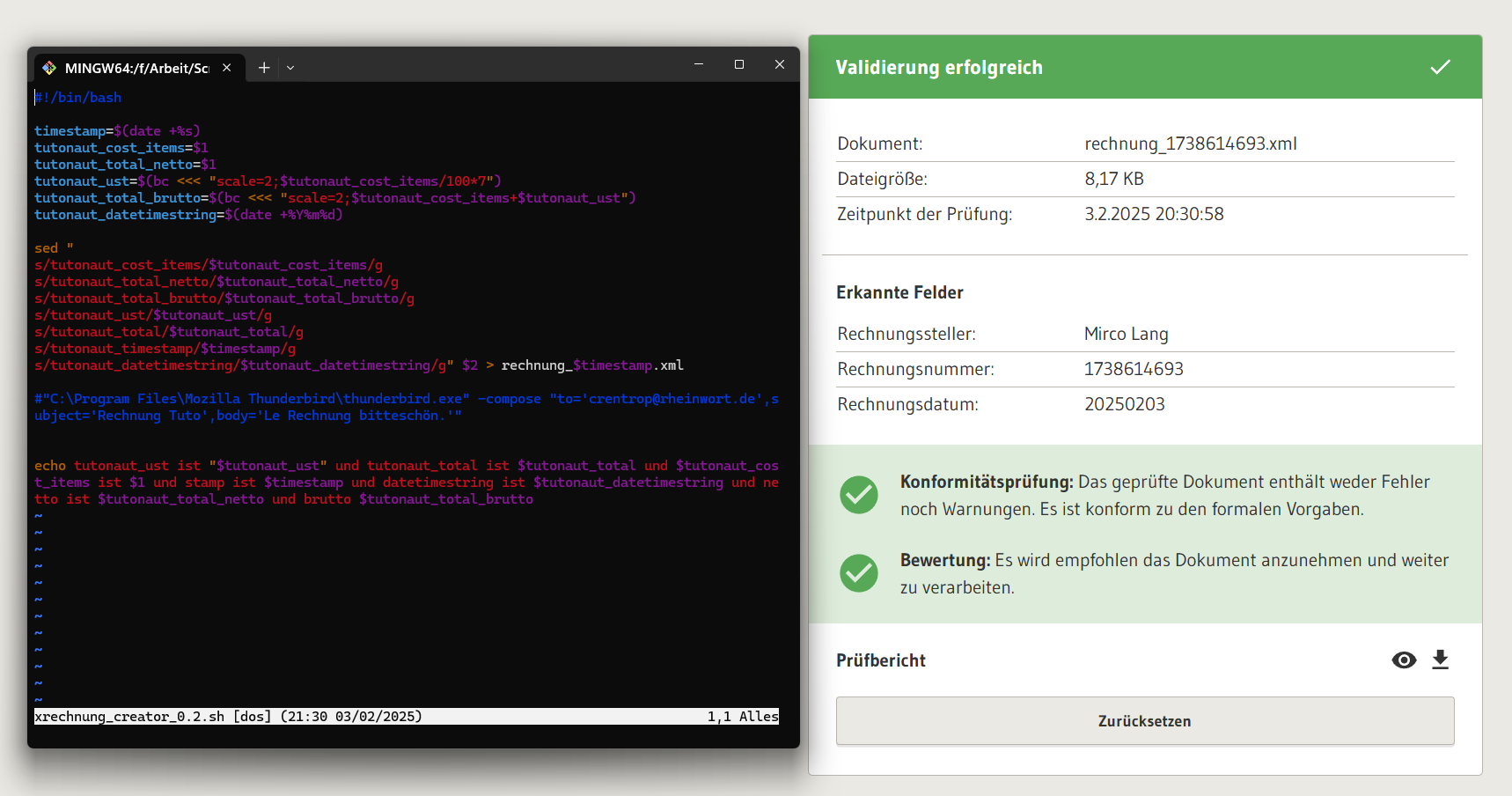Close the terminal window
Image resolution: width=1512 pixels, height=796 pixels.
pos(780,64)
